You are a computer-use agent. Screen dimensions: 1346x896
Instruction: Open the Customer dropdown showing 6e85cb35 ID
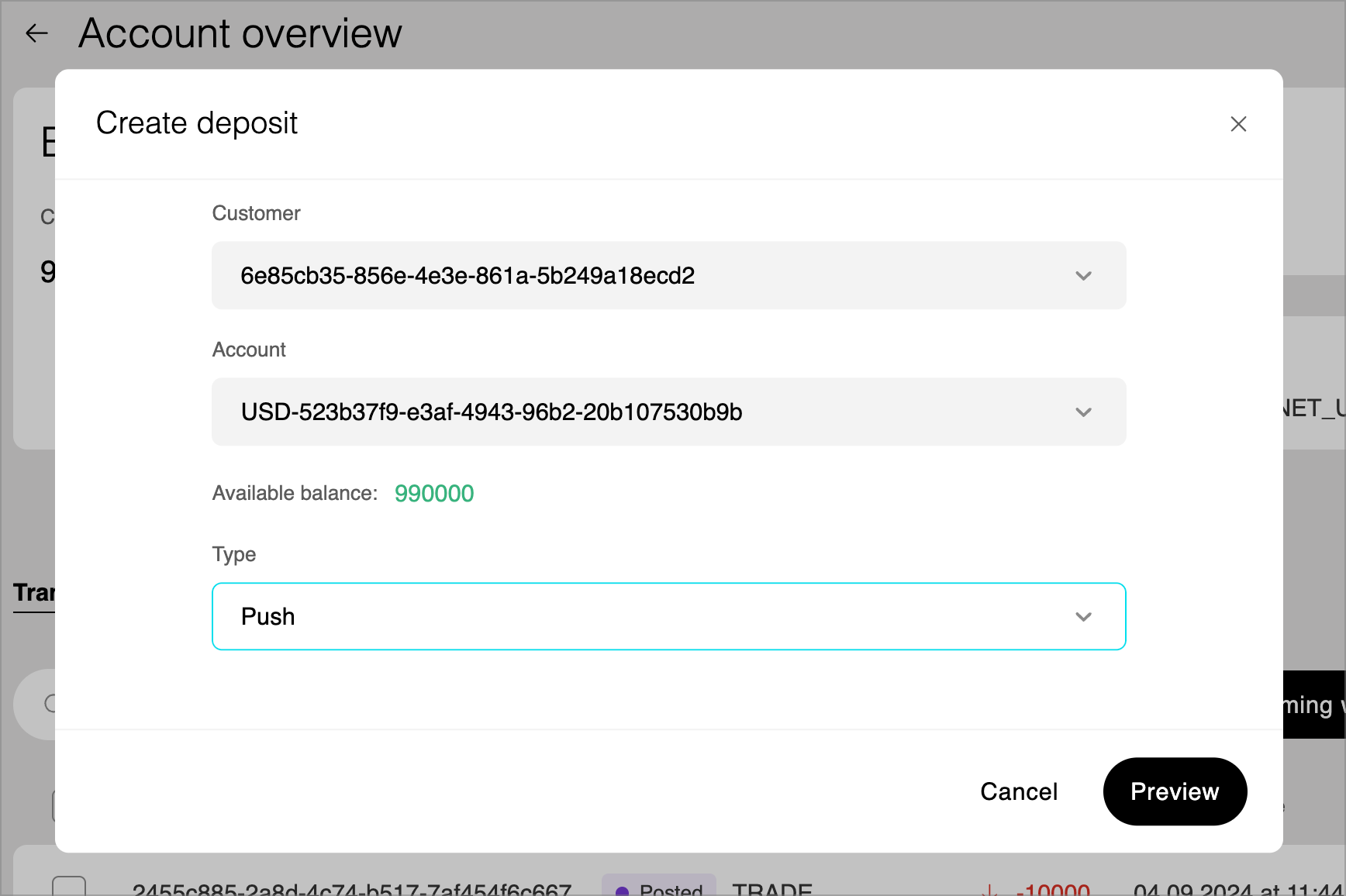pyautogui.click(x=668, y=276)
